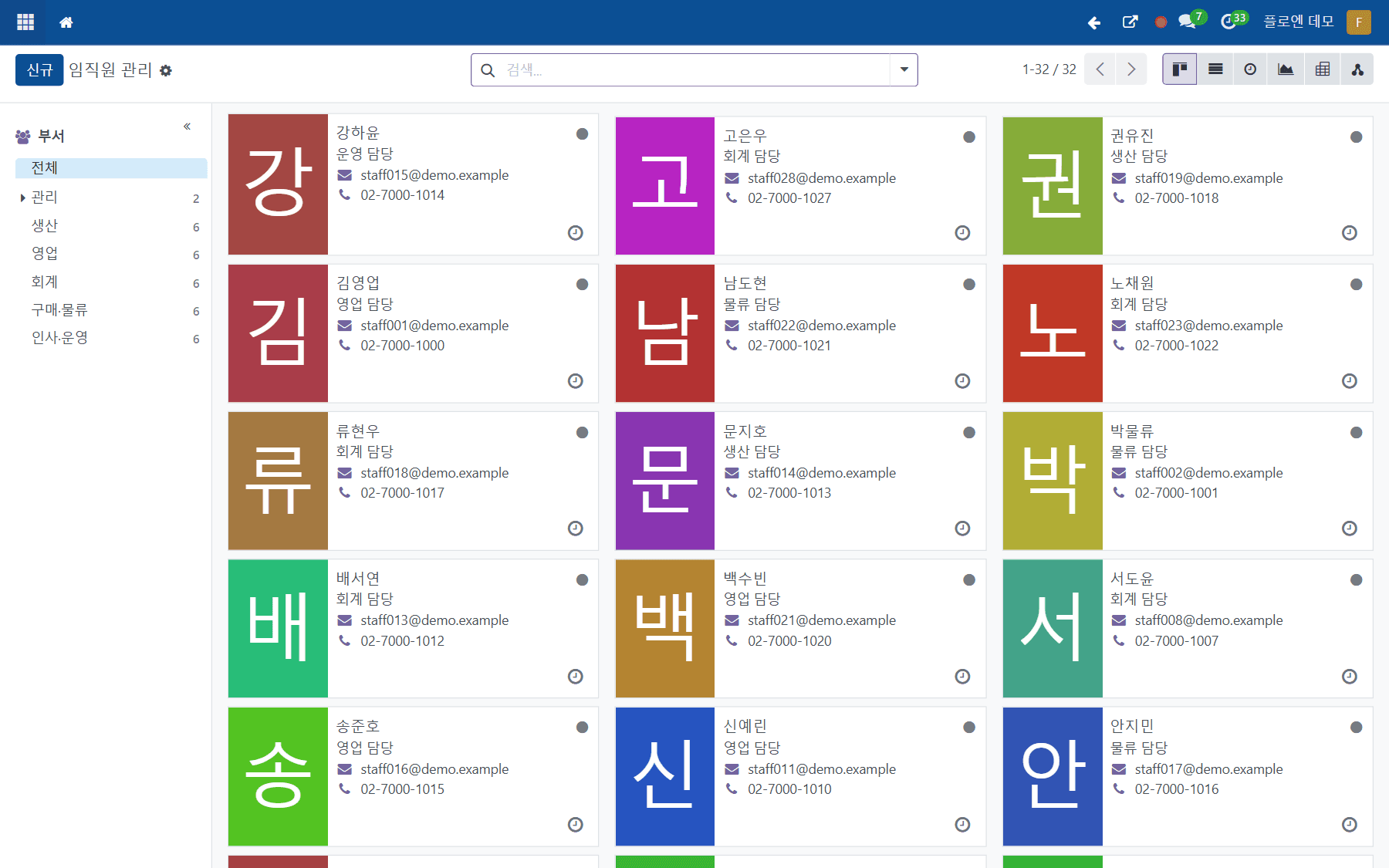Go to next page of records

tap(1131, 69)
